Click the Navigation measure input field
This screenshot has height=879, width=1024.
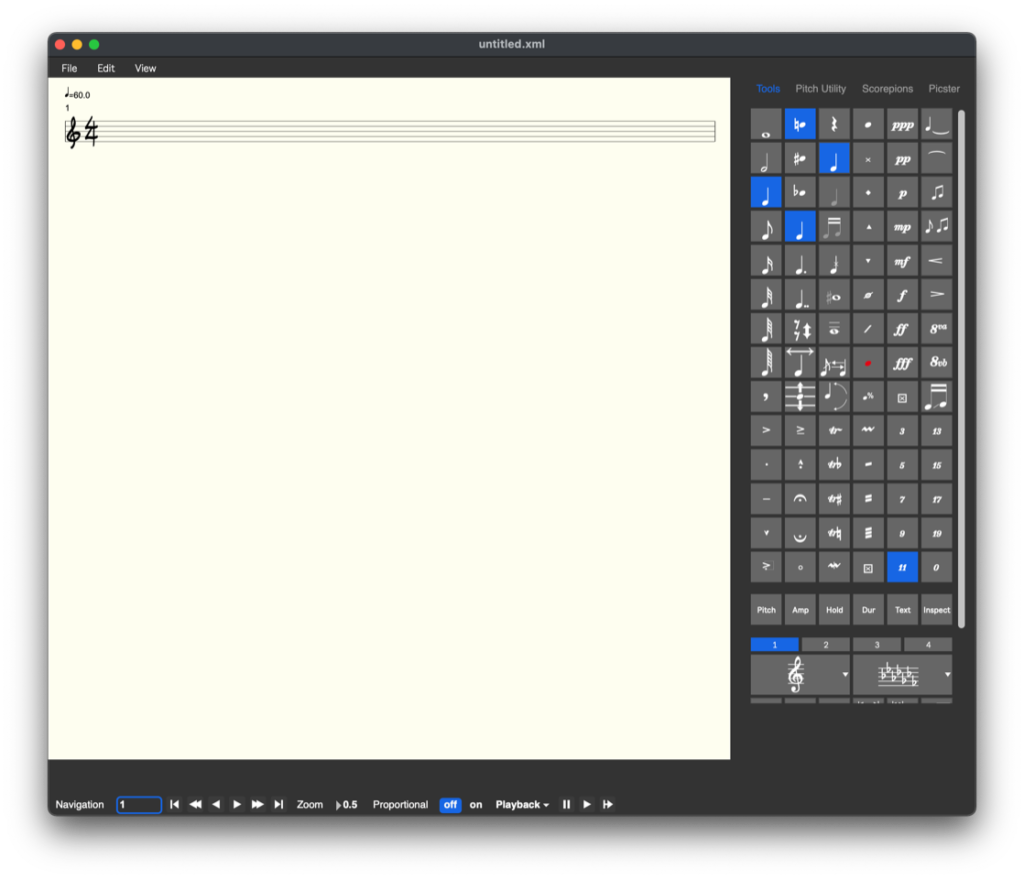coord(139,805)
